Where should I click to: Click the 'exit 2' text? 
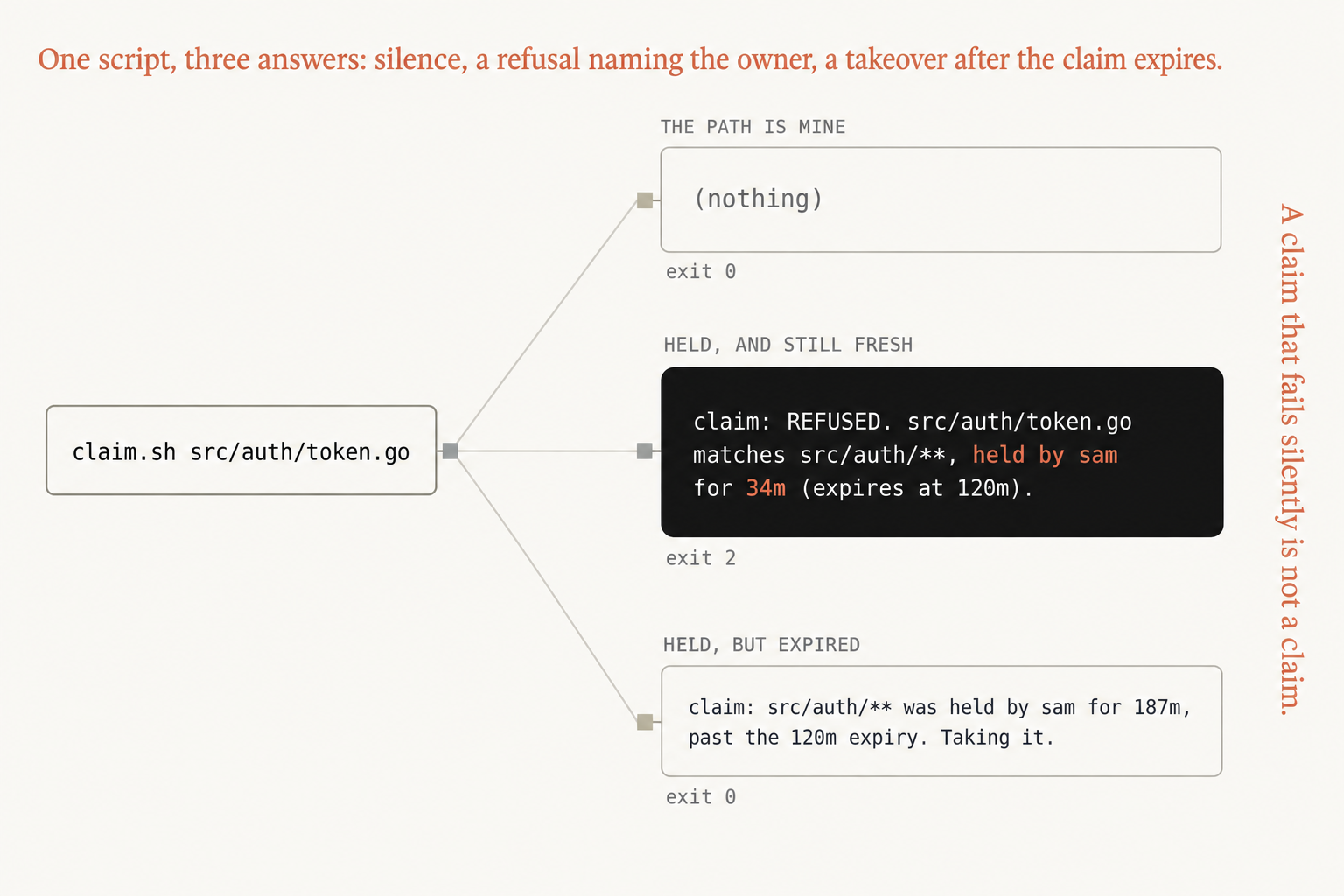(701, 558)
